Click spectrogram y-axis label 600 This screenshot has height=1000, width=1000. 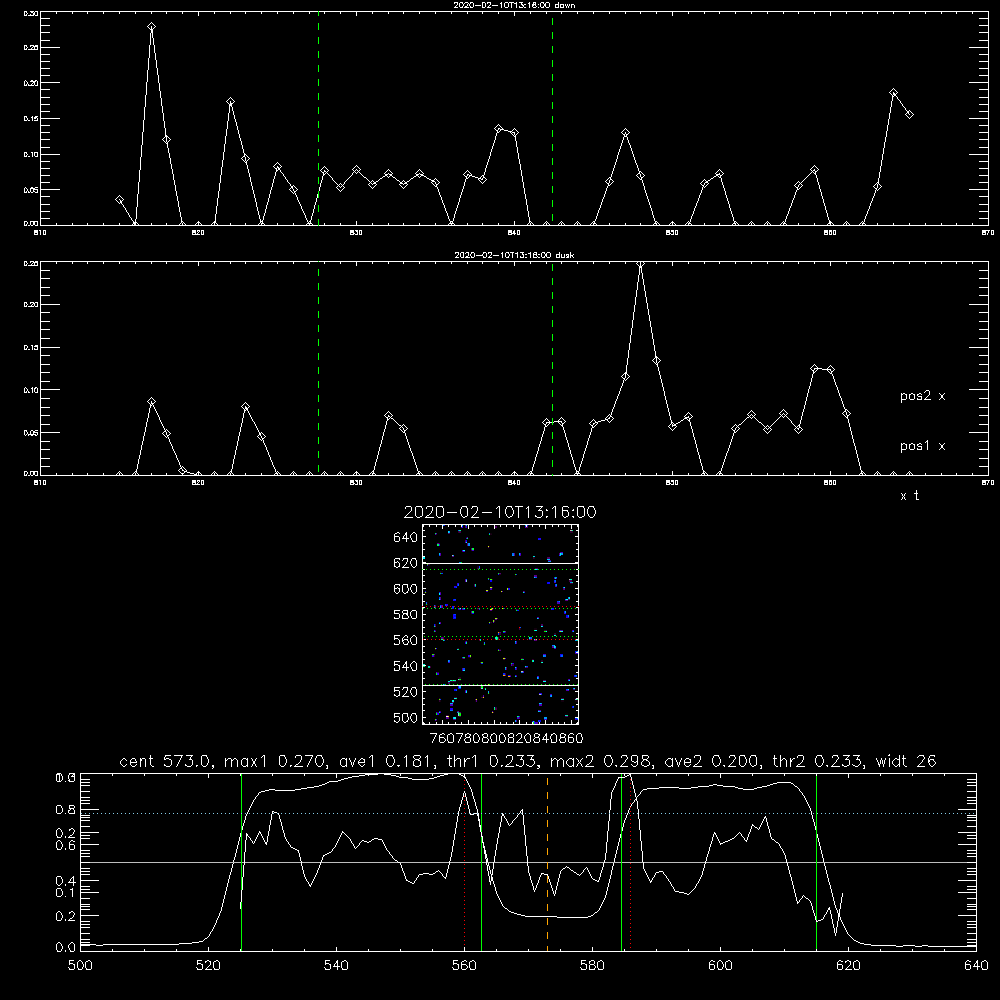[x=406, y=589]
